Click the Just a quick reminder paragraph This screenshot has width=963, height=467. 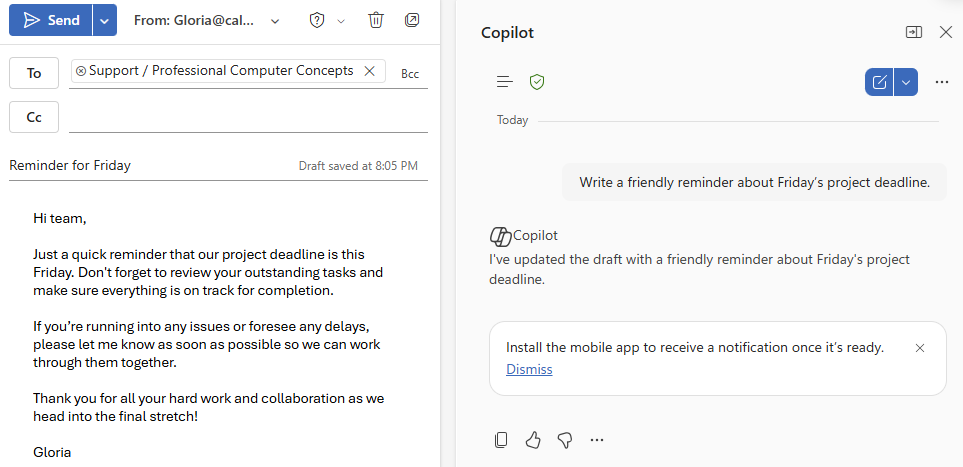[208, 273]
